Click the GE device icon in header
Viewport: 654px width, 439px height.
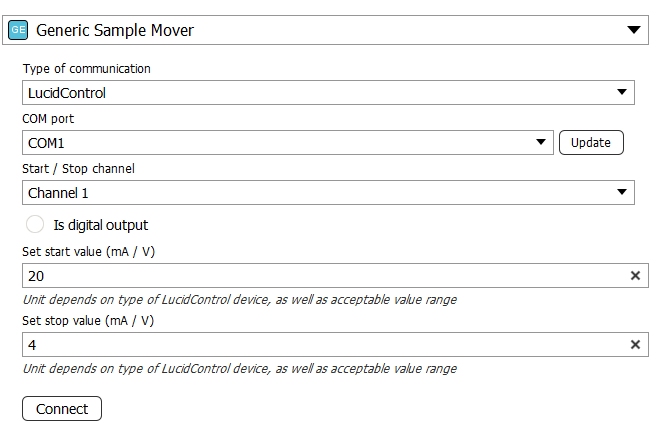[19, 30]
